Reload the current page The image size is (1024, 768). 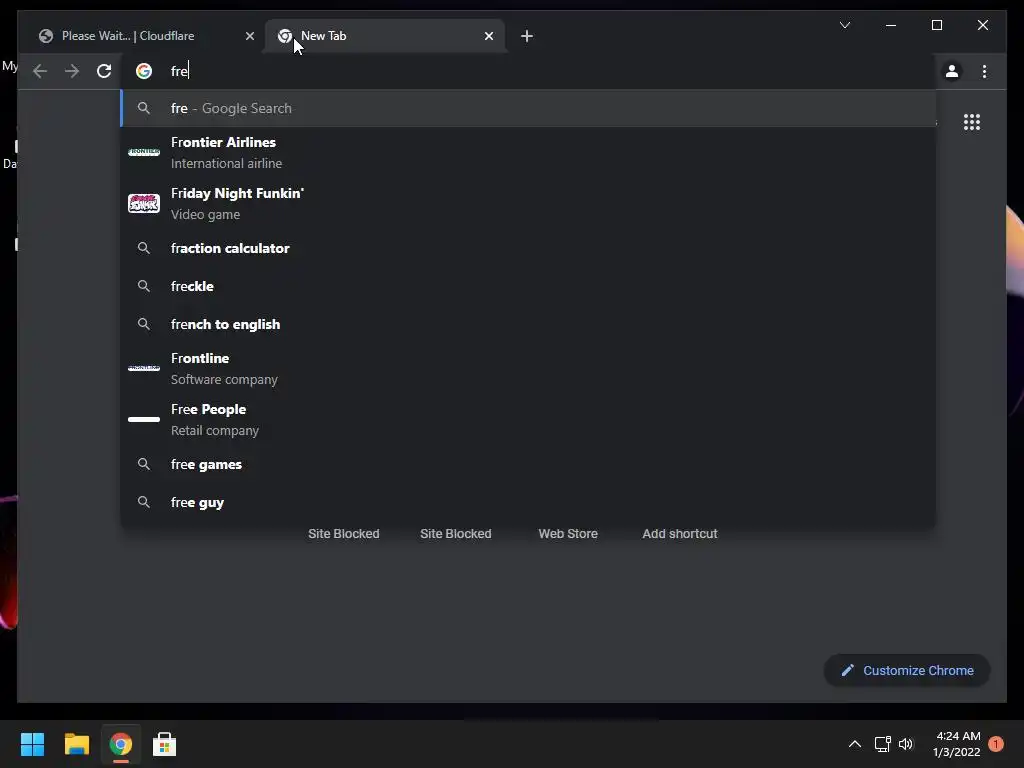104,71
